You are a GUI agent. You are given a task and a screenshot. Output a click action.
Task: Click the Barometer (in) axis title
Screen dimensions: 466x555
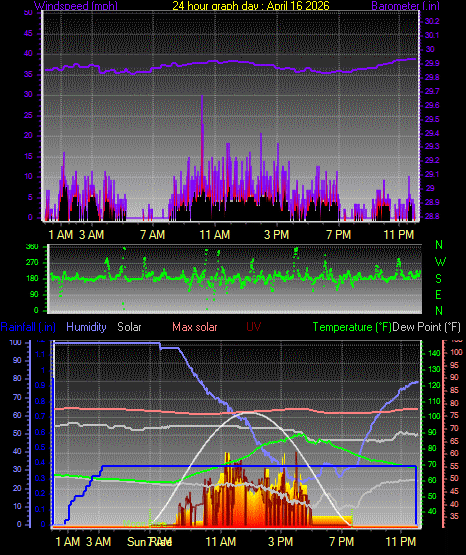pyautogui.click(x=405, y=5)
